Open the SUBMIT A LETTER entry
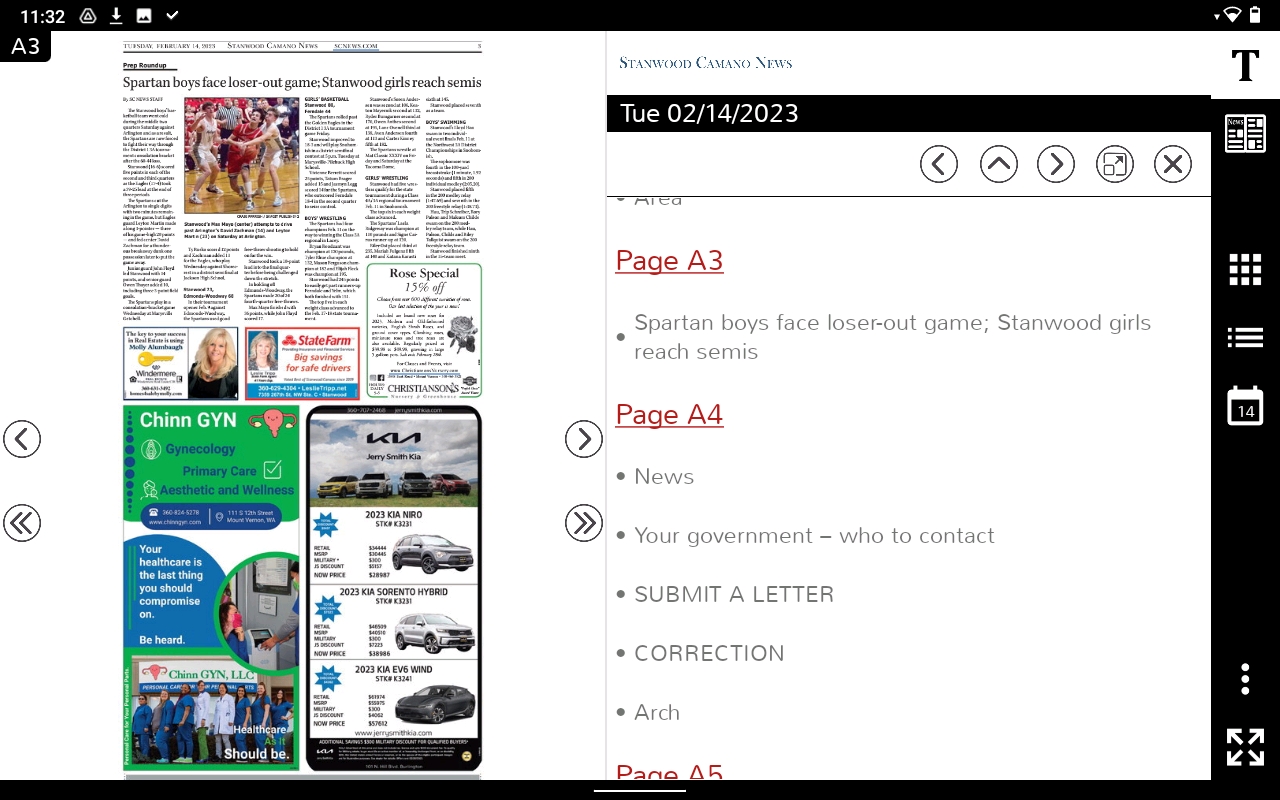The height and width of the screenshot is (800, 1280). coord(734,595)
